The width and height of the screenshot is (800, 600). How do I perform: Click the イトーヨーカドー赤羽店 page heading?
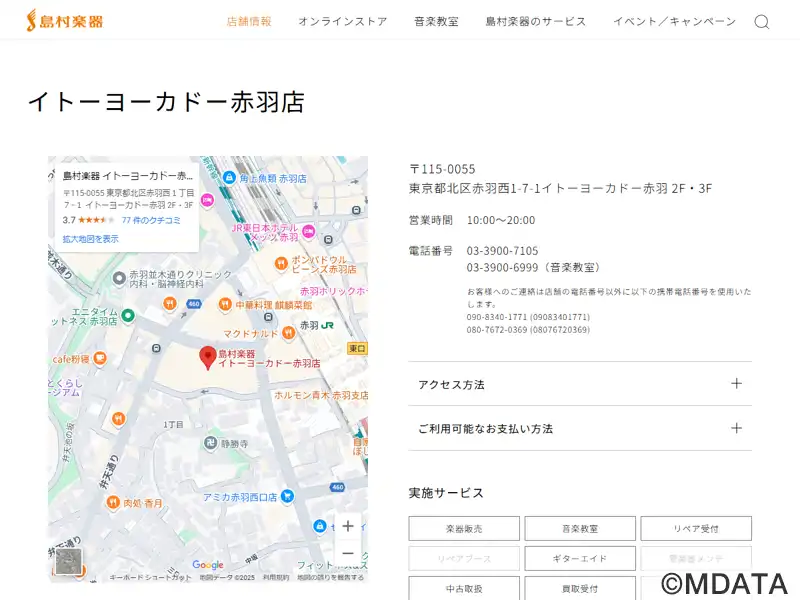pyautogui.click(x=166, y=102)
